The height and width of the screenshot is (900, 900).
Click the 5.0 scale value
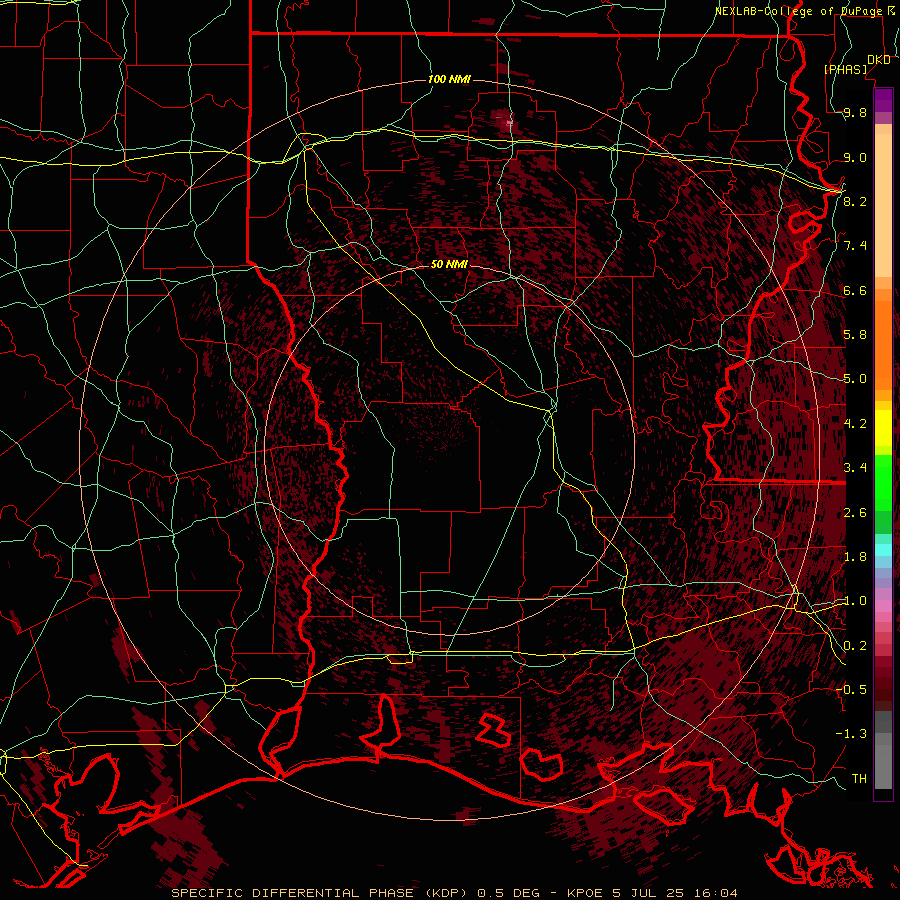click(x=855, y=379)
